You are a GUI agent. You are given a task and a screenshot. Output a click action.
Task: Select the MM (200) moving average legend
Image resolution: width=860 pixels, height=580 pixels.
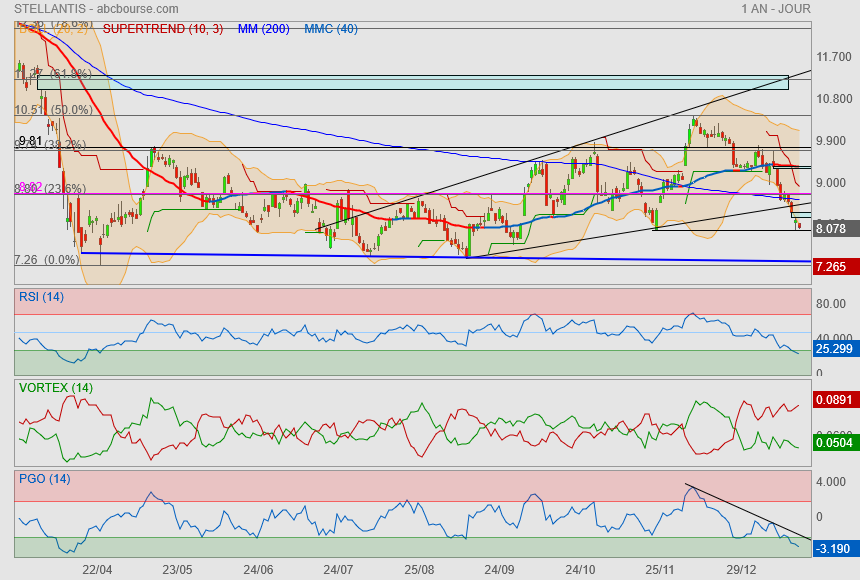[x=263, y=29]
